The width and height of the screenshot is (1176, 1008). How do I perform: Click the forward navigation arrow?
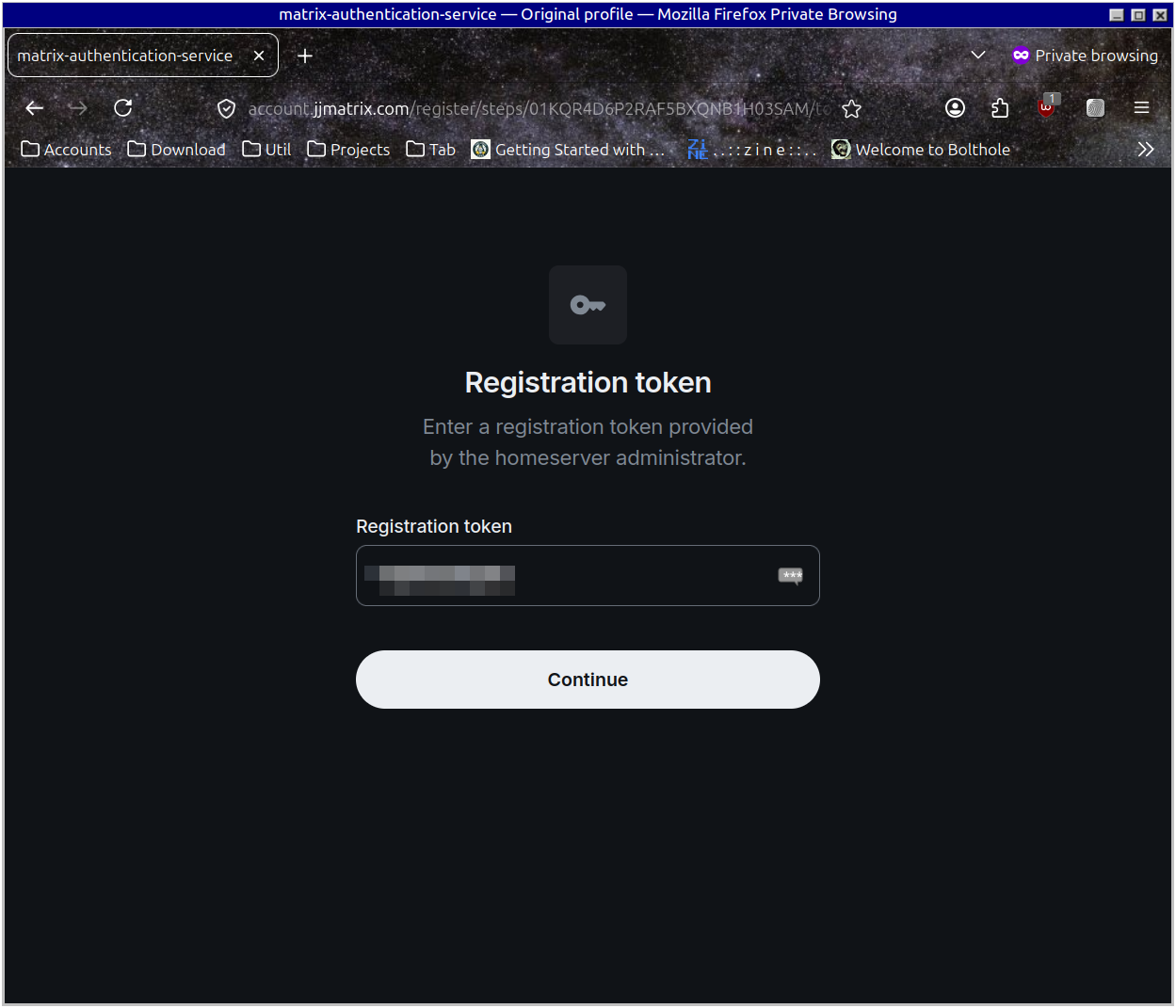click(78, 108)
